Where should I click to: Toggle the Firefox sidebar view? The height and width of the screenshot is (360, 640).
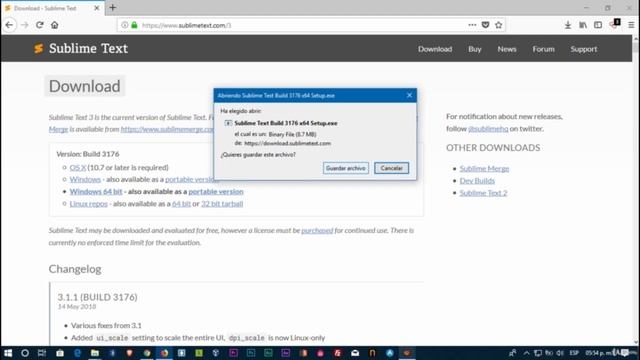point(598,25)
